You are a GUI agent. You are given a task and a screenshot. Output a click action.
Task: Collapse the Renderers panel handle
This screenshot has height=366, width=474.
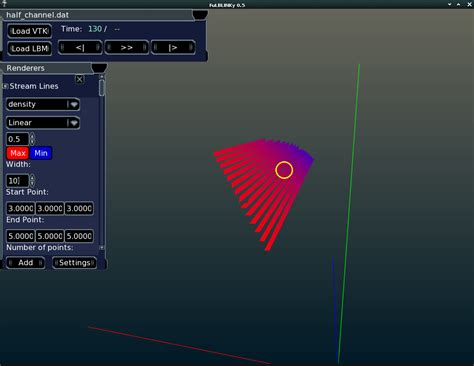pyautogui.click(x=99, y=68)
